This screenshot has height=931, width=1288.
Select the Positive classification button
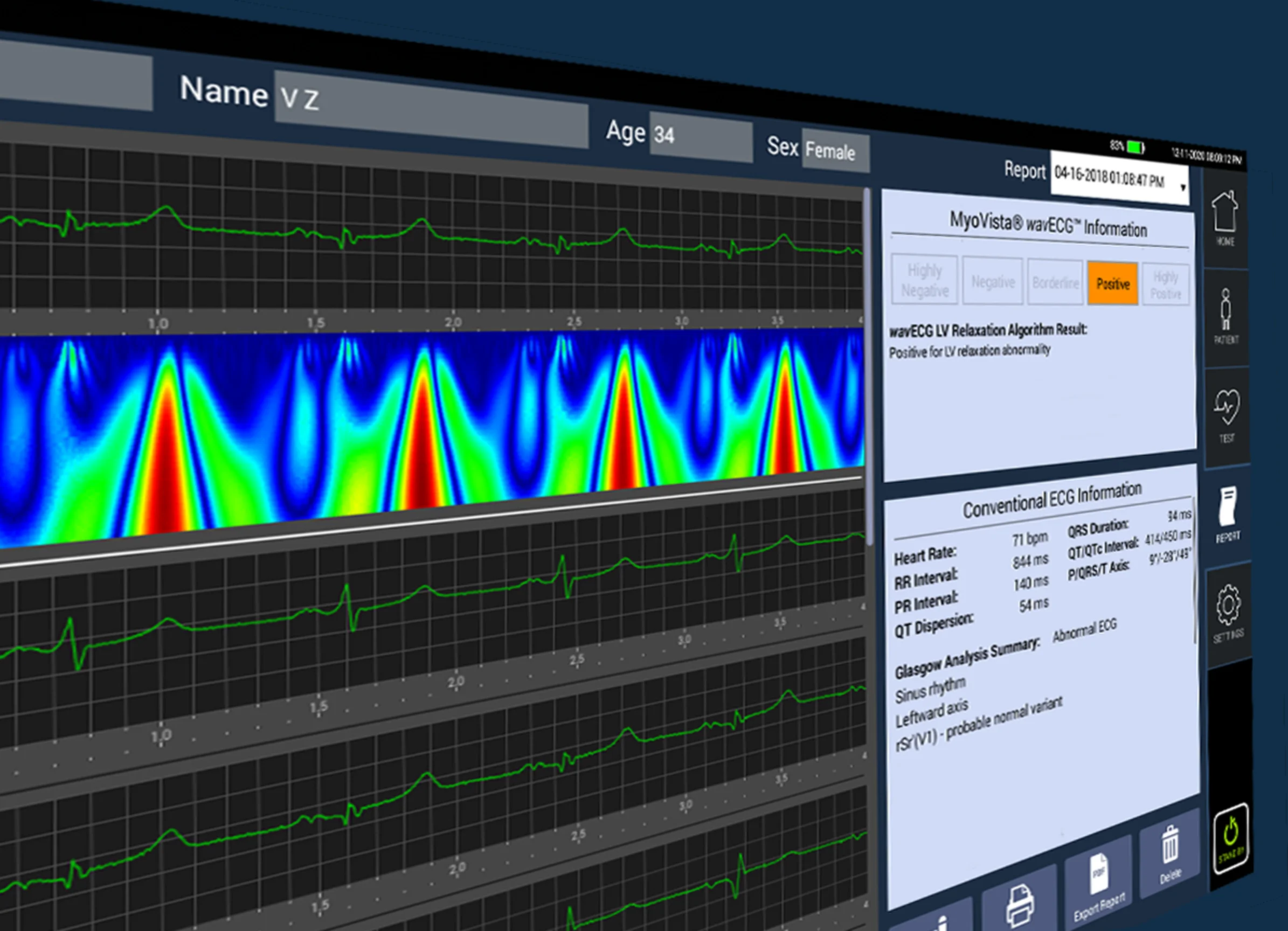coord(1112,284)
